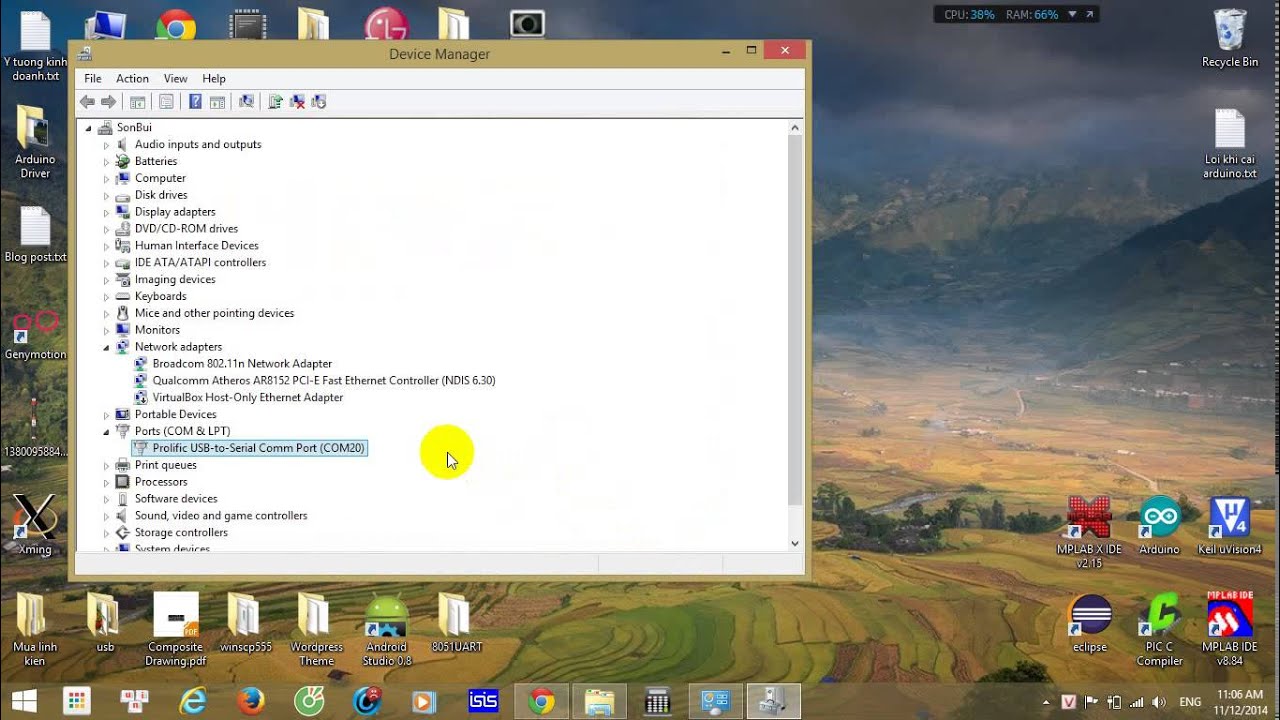Open Internet Explorer from the taskbar
Image resolution: width=1280 pixels, height=720 pixels.
tap(193, 702)
